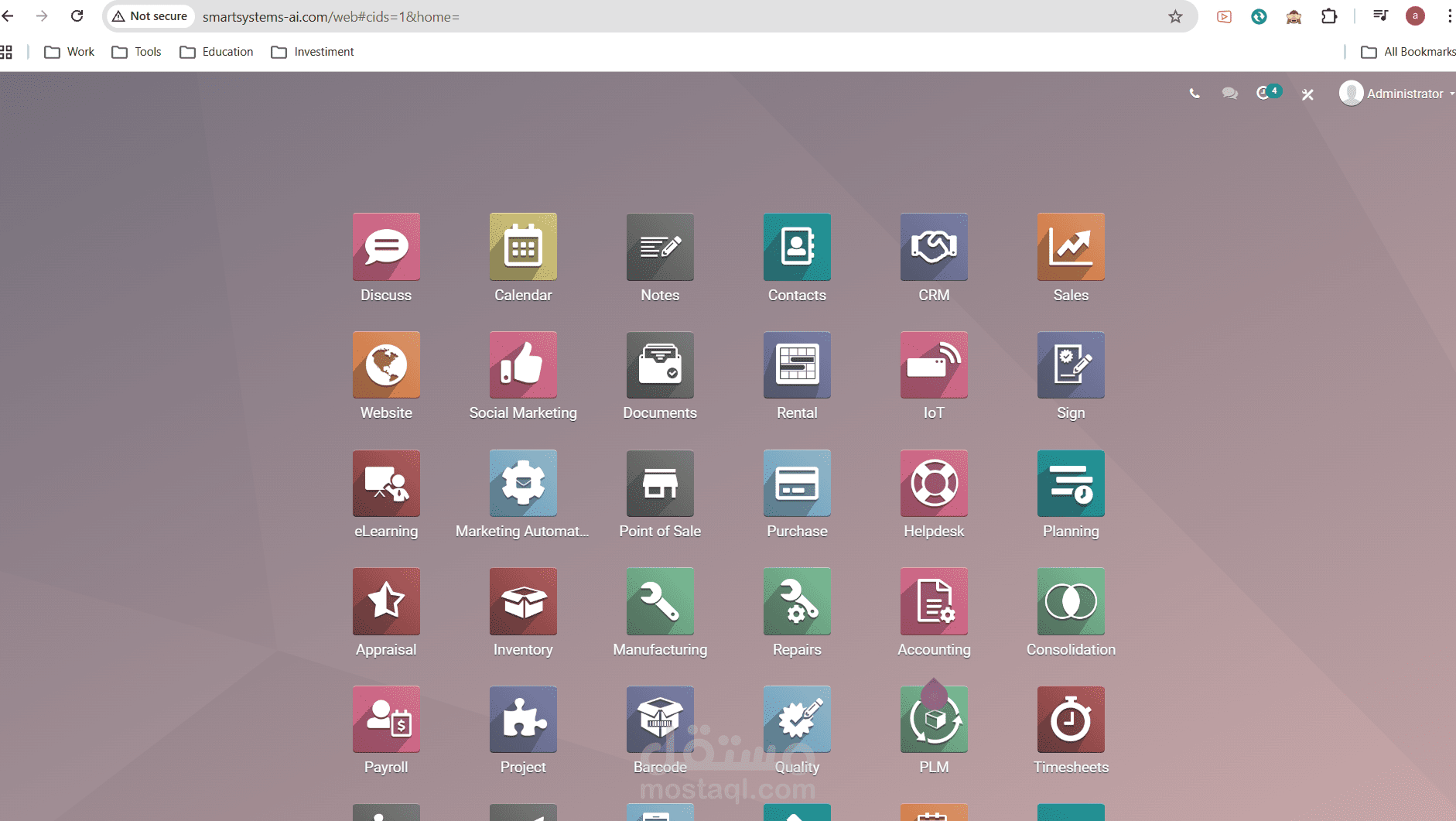Launch the CRM app

[x=934, y=247]
